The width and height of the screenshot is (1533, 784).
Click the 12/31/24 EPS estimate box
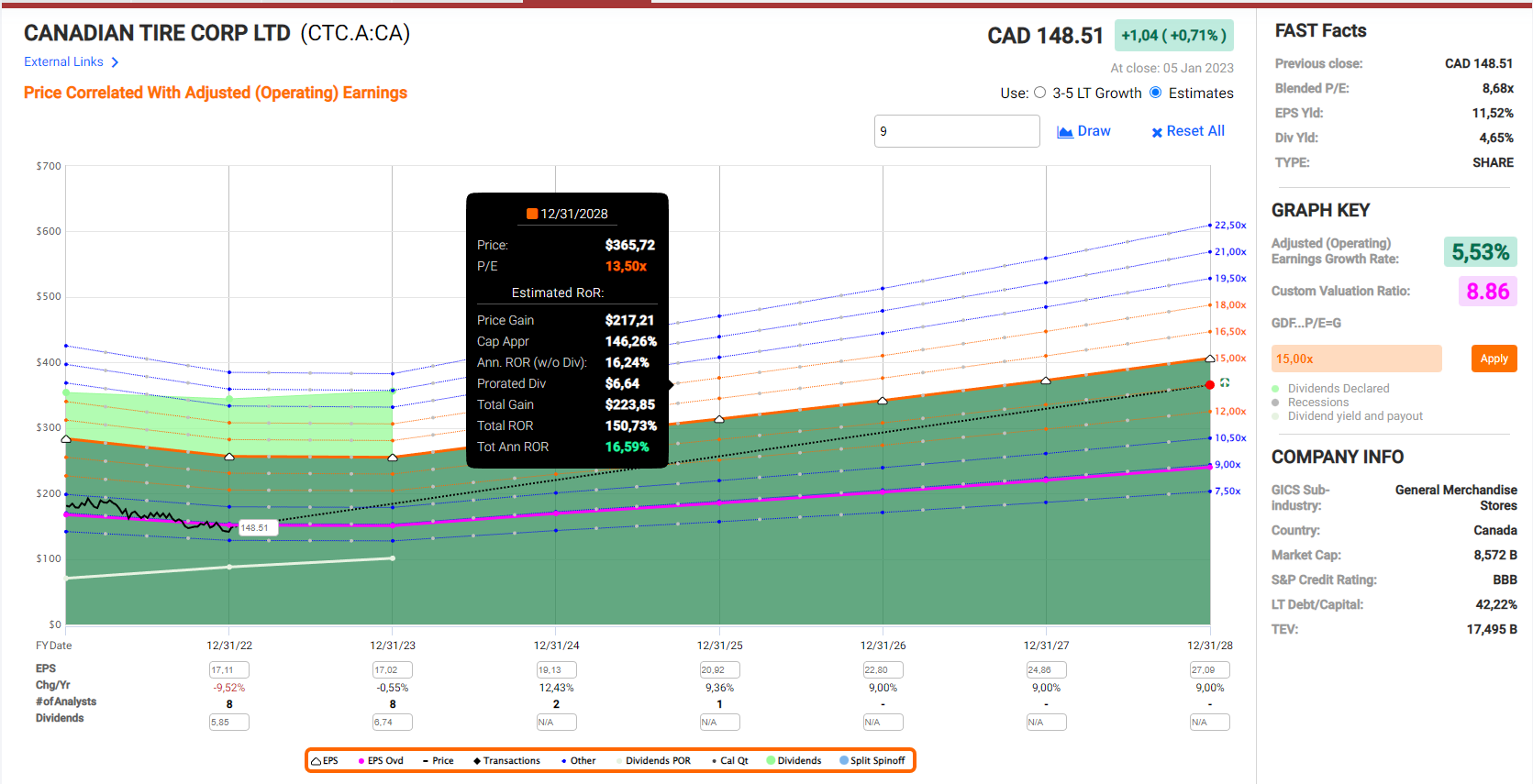[x=556, y=670]
